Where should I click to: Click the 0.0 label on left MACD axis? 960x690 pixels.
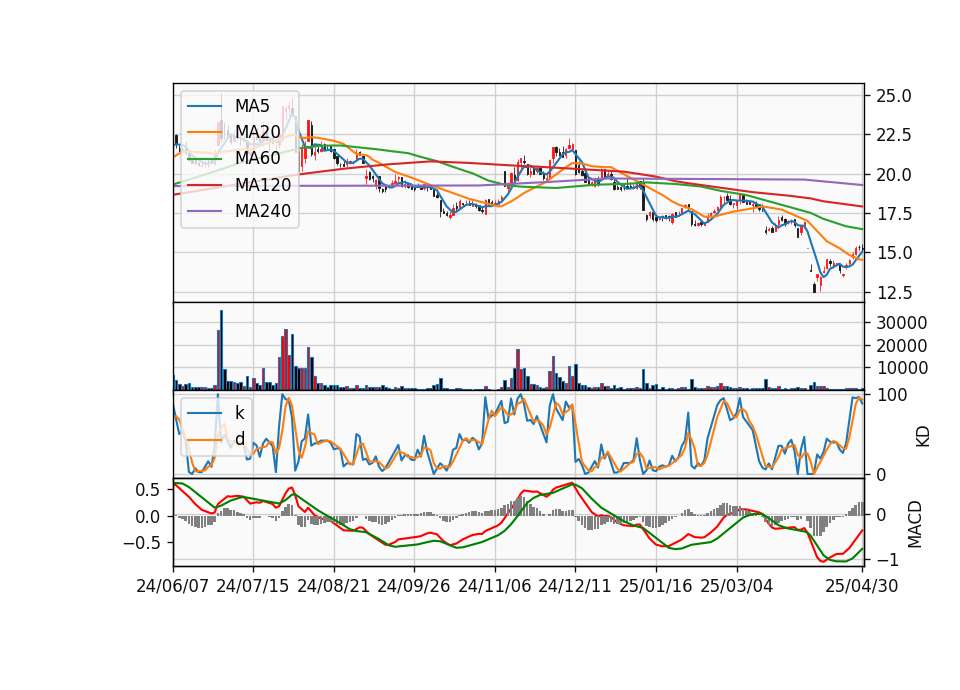coord(146,517)
